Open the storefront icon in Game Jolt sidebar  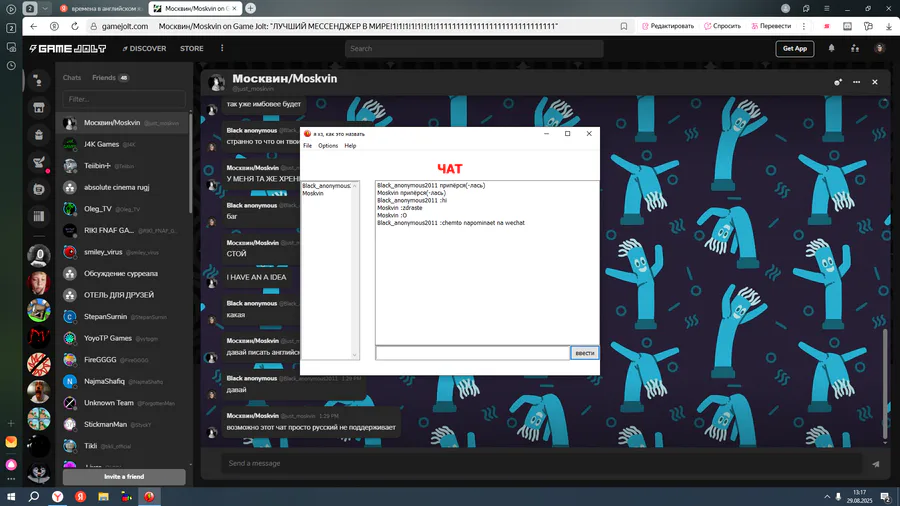38,107
